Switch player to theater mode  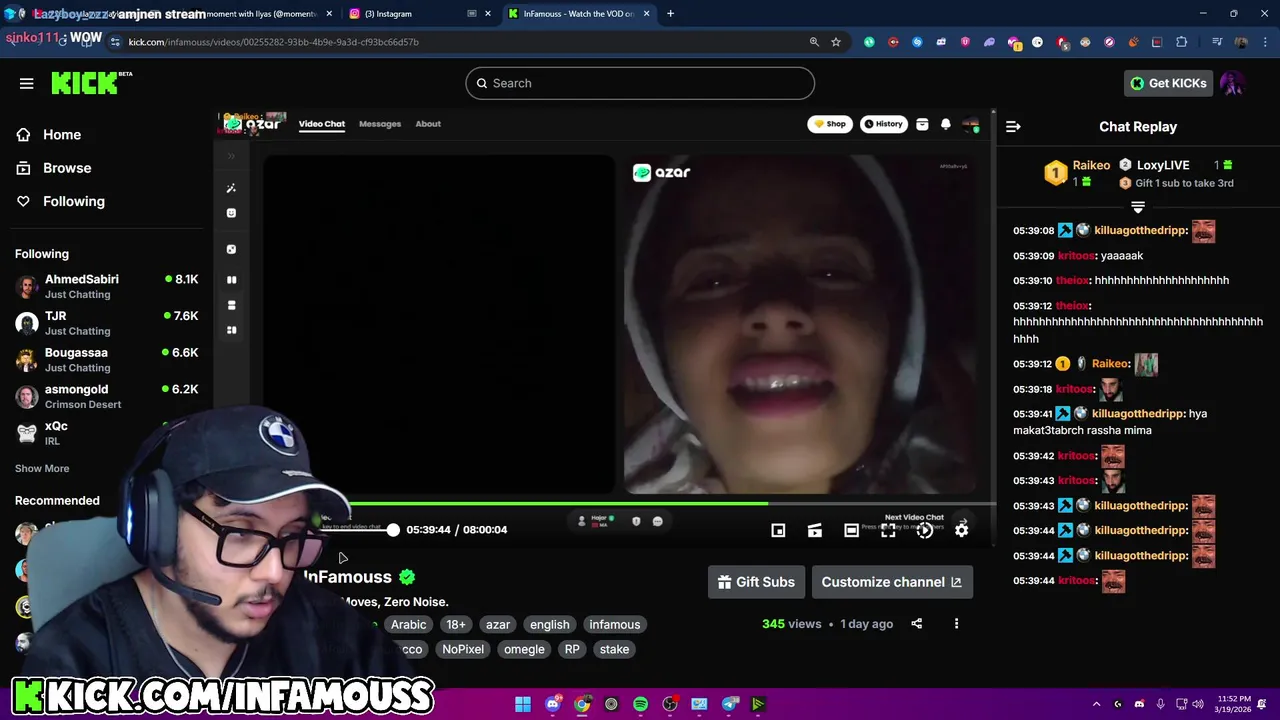851,531
